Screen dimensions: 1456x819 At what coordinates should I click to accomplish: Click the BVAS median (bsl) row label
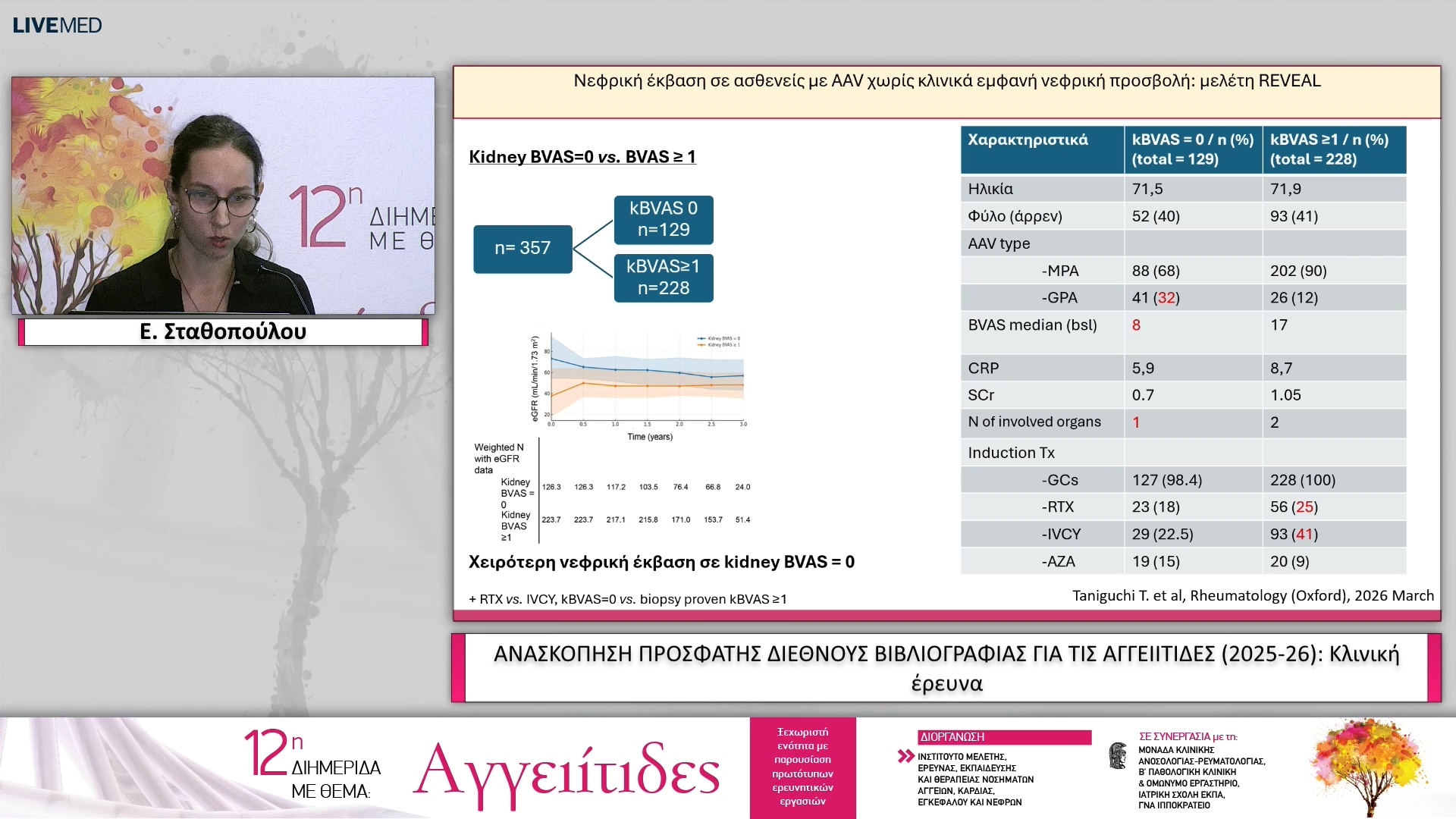pos(1032,325)
